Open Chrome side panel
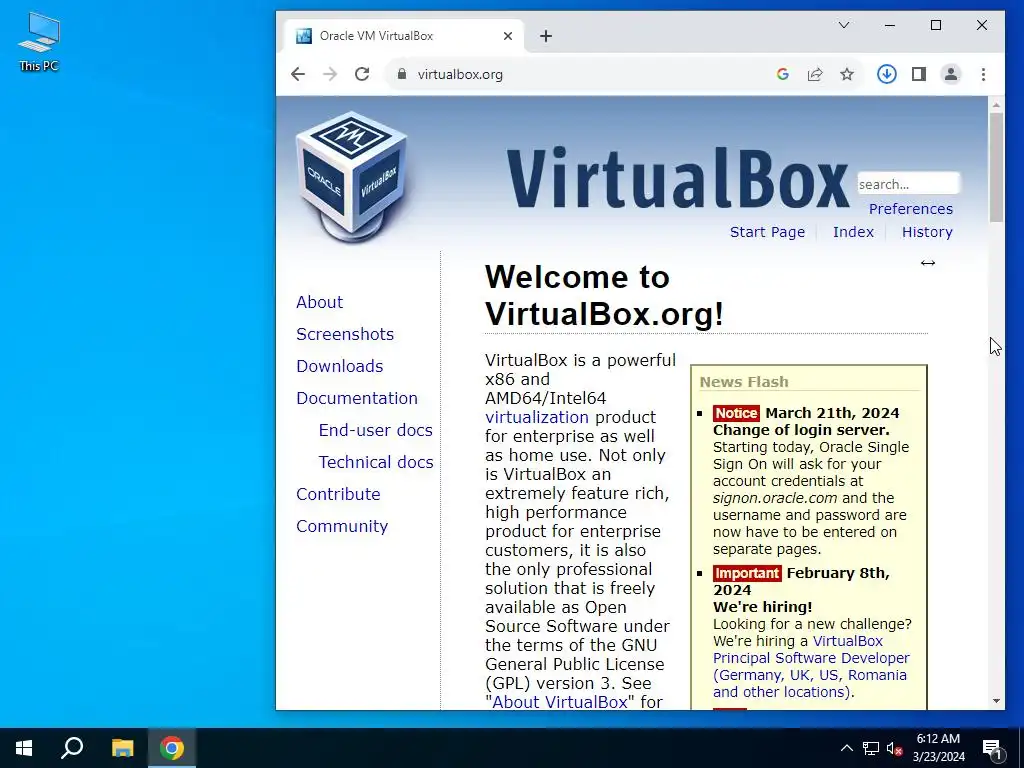1024x768 pixels. click(919, 74)
